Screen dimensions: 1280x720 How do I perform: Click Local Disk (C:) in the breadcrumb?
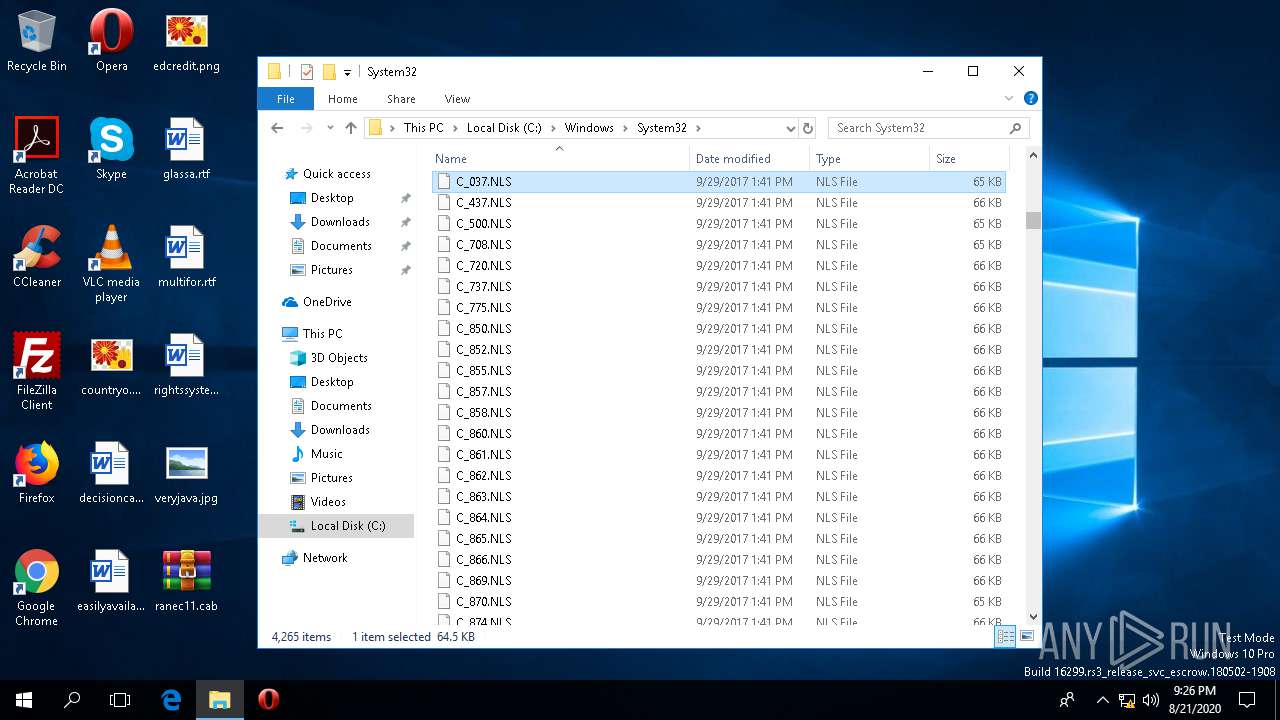(x=504, y=128)
